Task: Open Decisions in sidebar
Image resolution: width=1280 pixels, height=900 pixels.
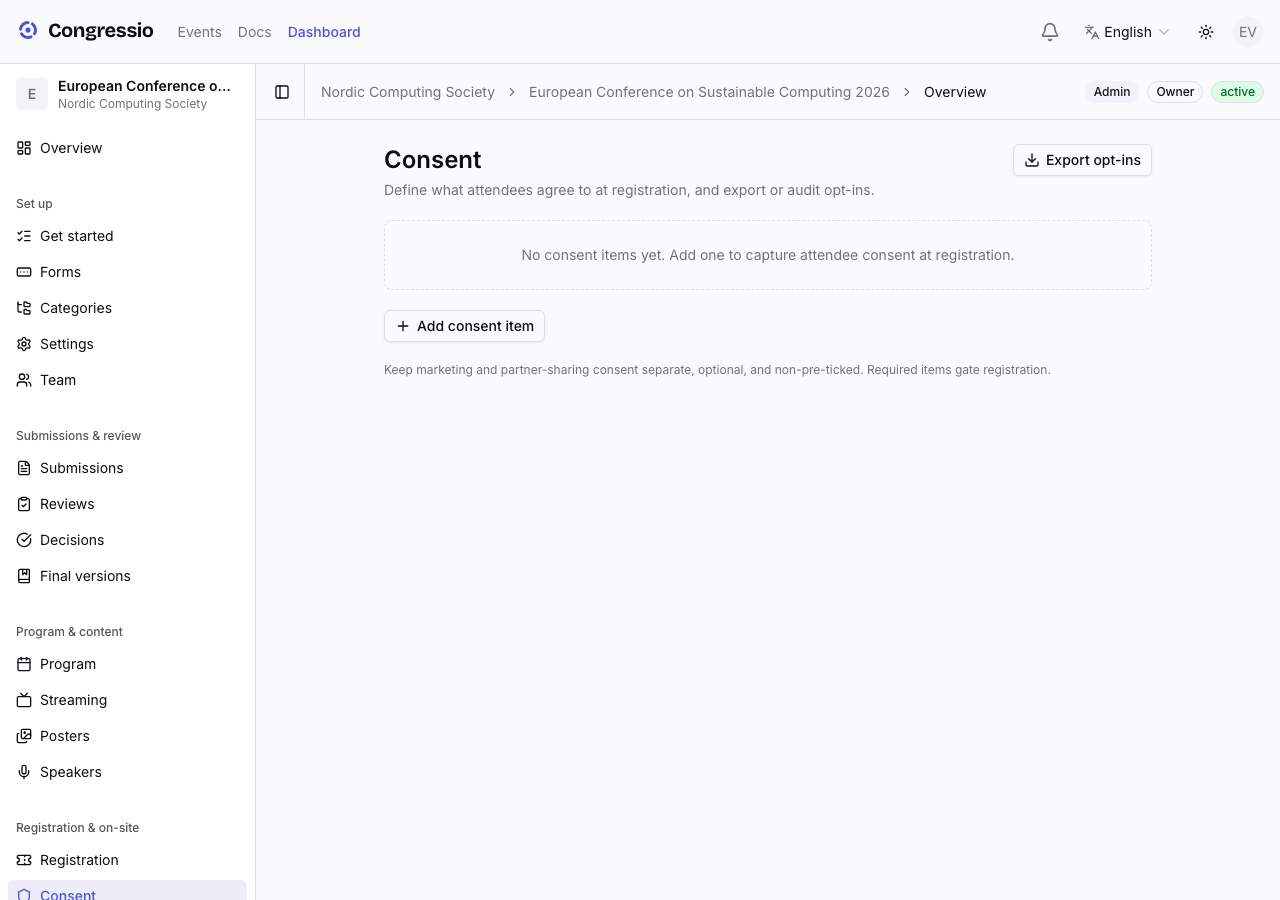Action: coord(127,540)
